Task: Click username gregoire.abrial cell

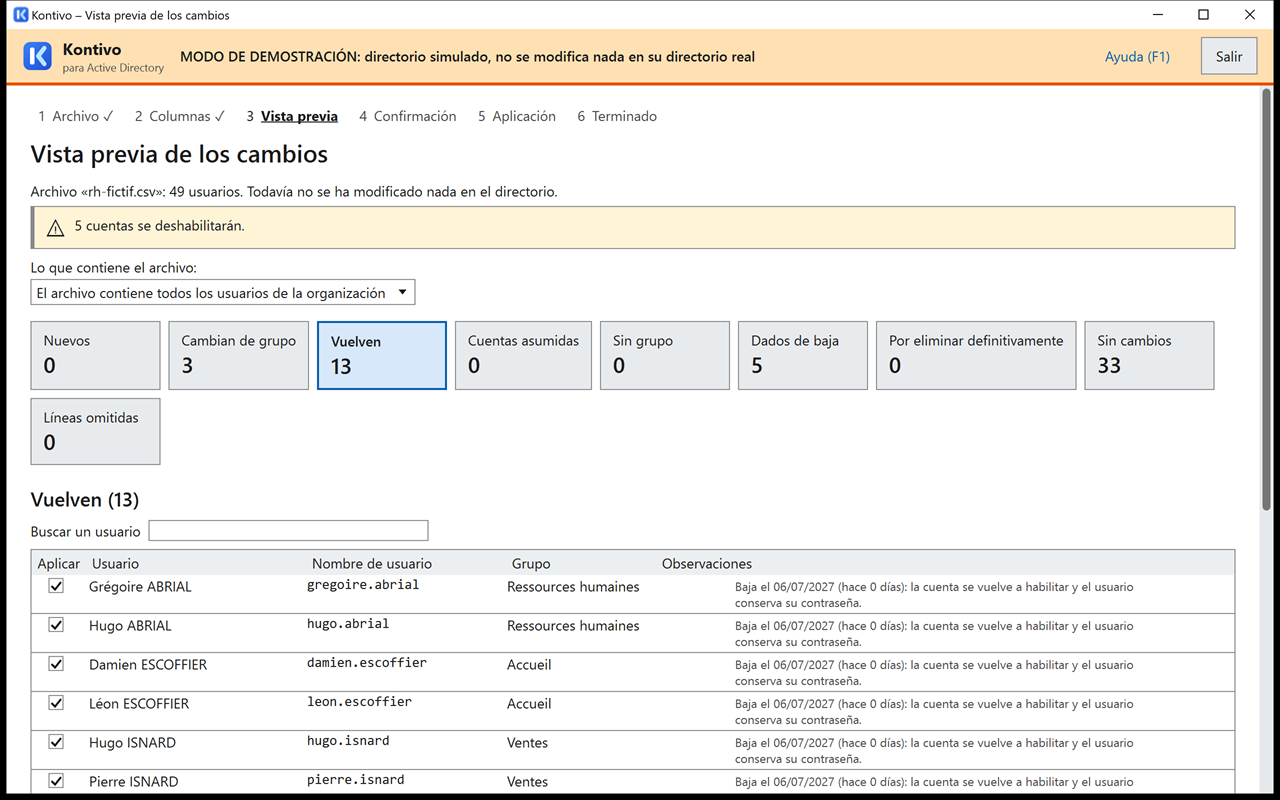Action: [x=363, y=585]
